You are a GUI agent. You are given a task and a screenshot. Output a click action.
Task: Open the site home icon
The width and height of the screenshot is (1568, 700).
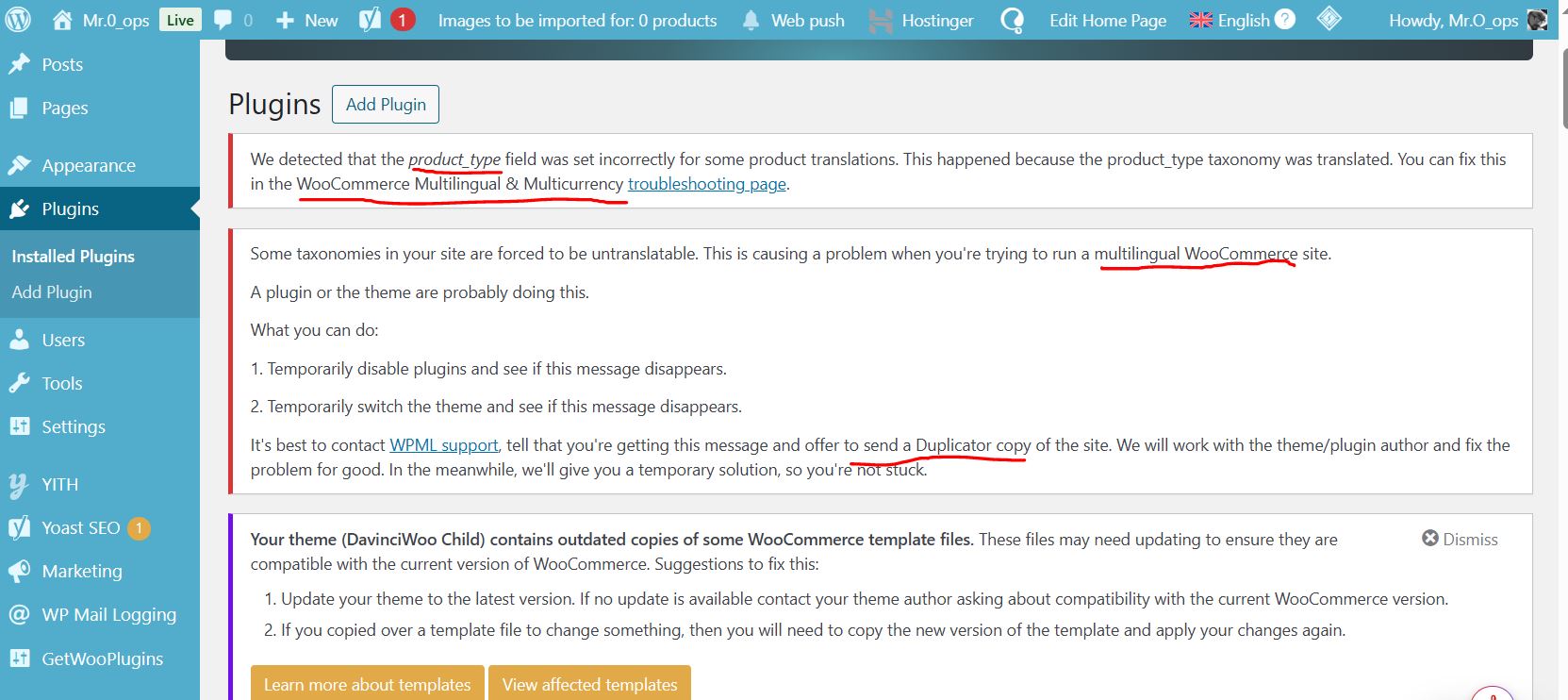pos(62,20)
